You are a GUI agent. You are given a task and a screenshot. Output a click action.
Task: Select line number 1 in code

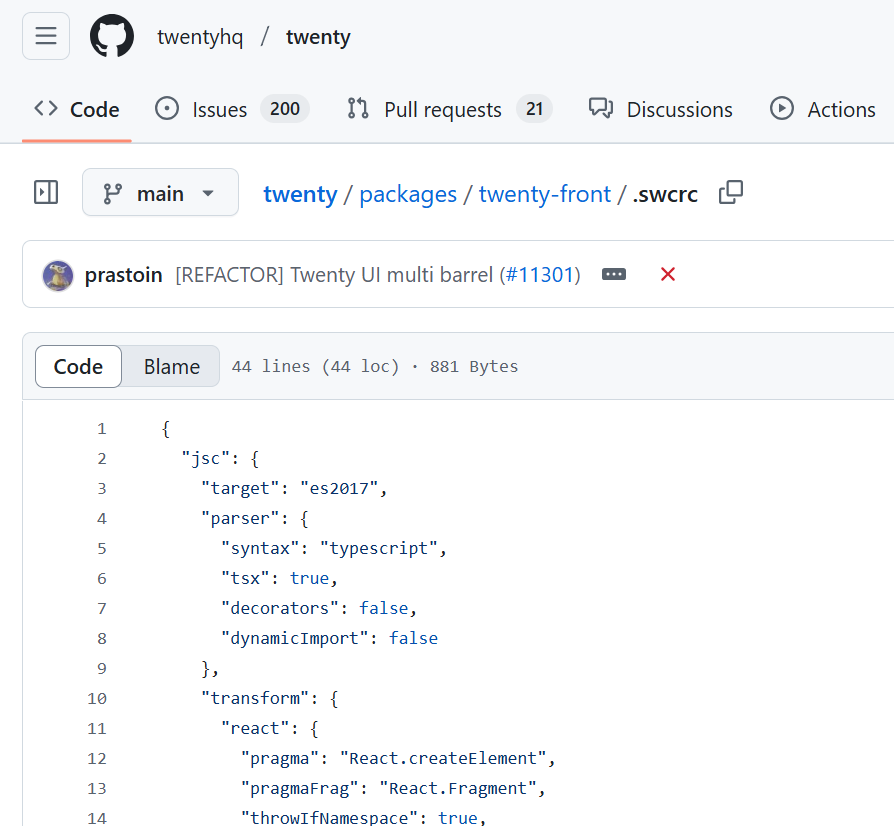[x=101, y=429]
